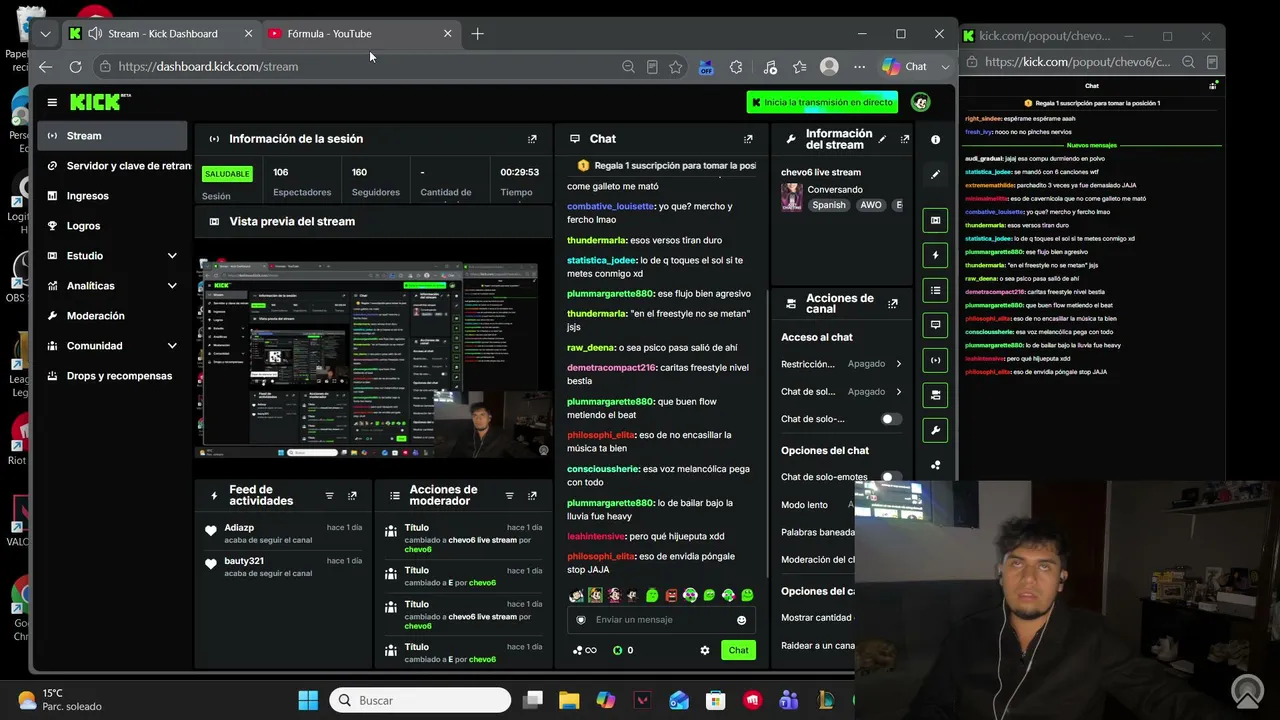This screenshot has height=720, width=1280.
Task: Select the Spanish stream tag
Action: click(x=829, y=205)
